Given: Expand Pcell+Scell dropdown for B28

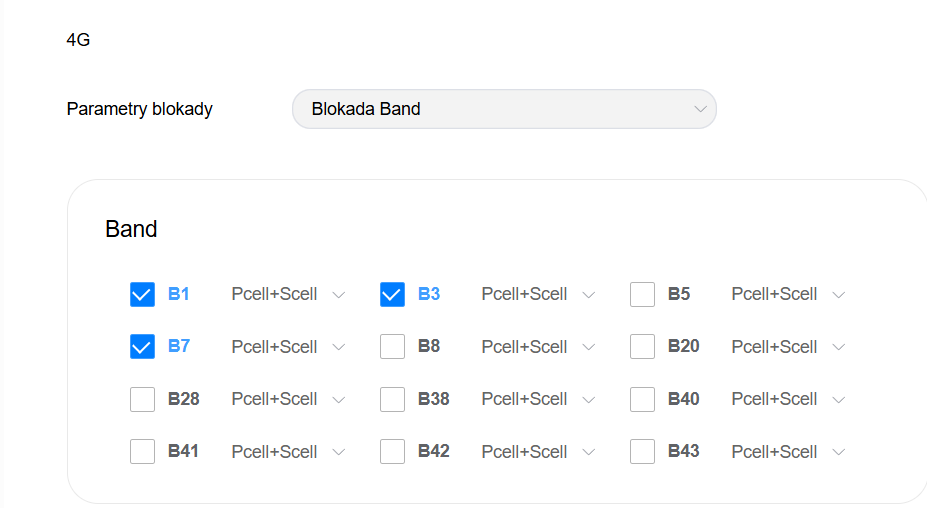Looking at the screenshot, I should coord(288,399).
